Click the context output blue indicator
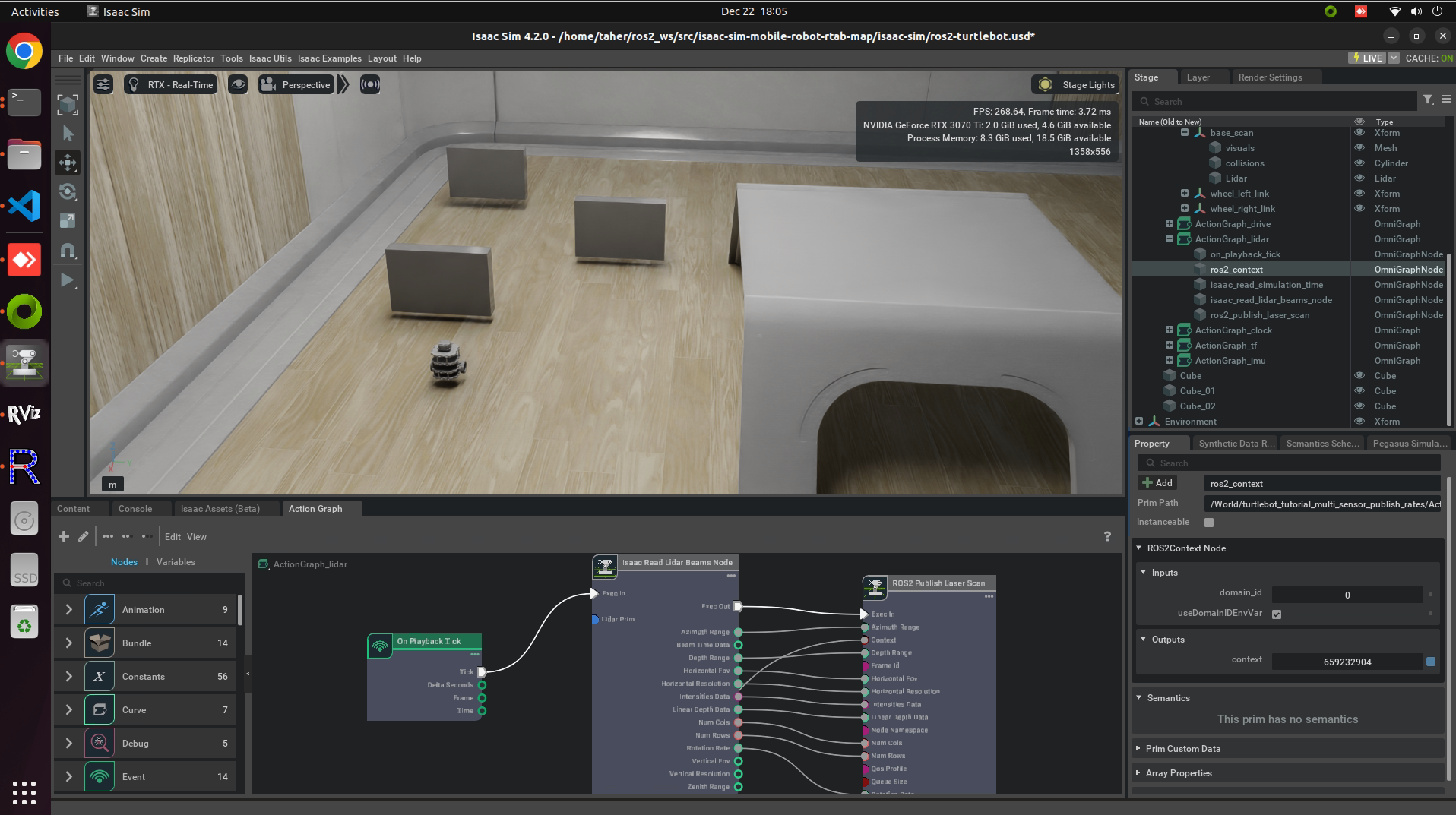Screen dimensions: 1456x815 pos(1431,662)
